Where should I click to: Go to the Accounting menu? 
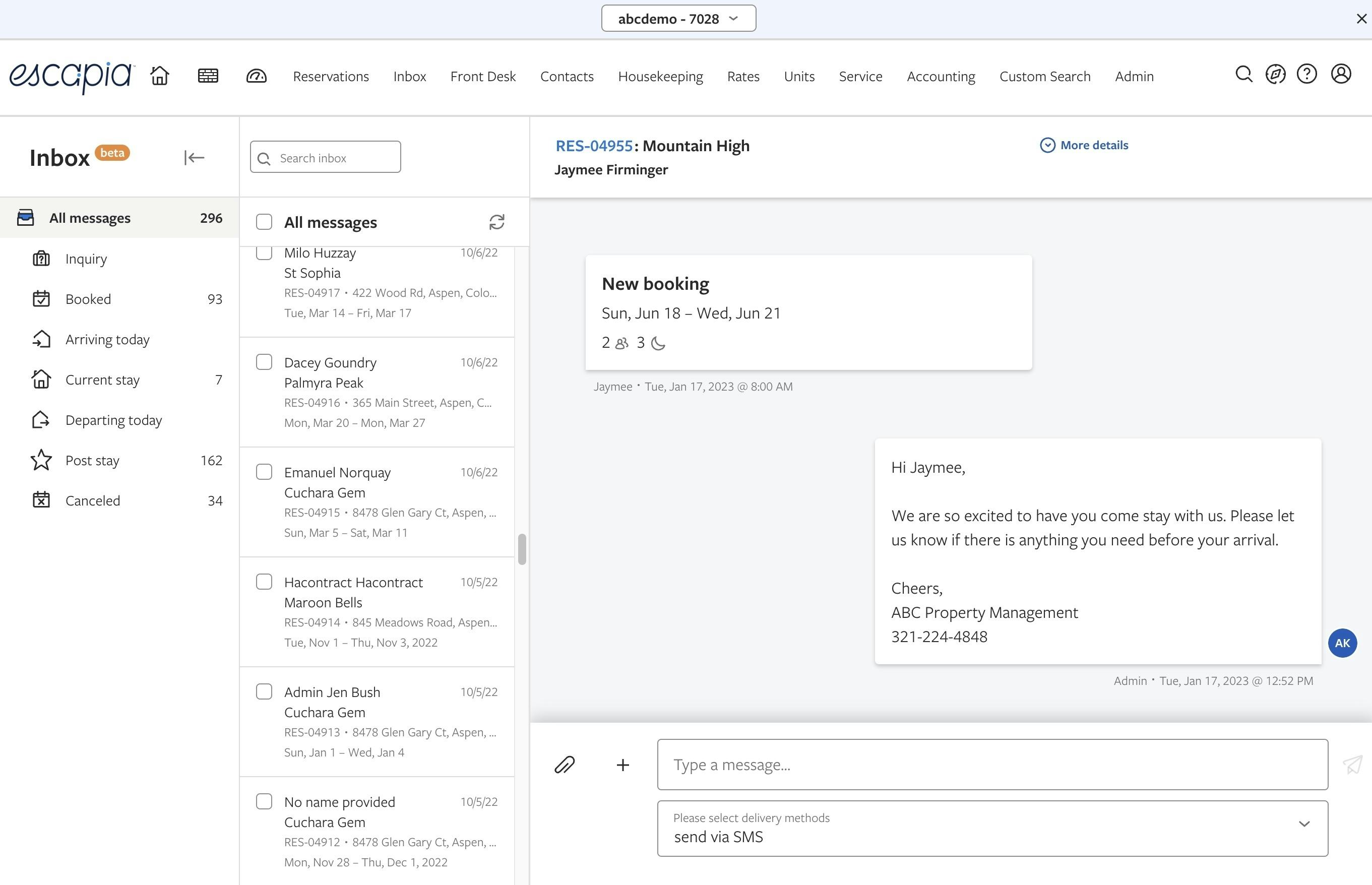tap(941, 77)
